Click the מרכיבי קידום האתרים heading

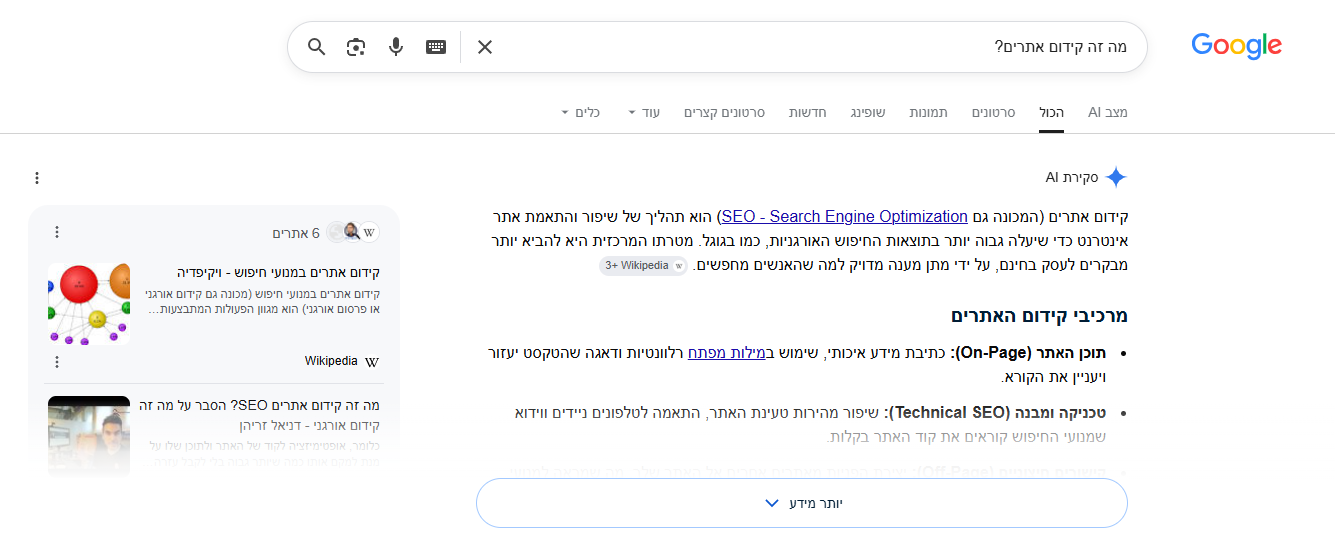[1039, 316]
